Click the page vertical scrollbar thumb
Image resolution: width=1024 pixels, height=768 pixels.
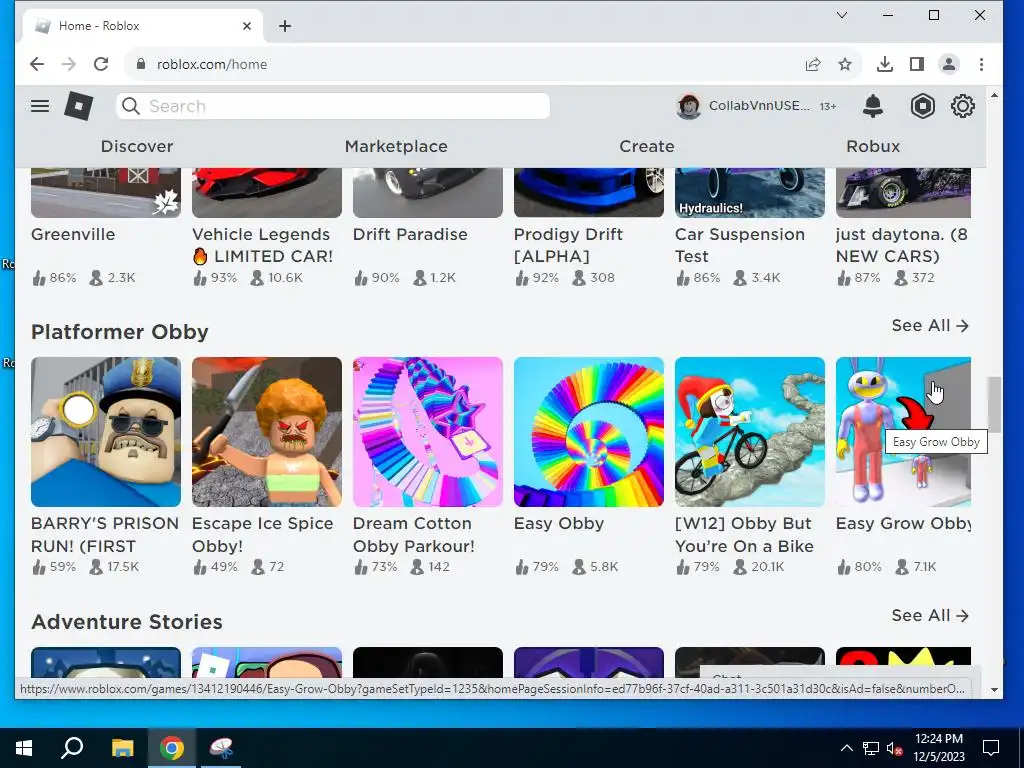pyautogui.click(x=994, y=404)
